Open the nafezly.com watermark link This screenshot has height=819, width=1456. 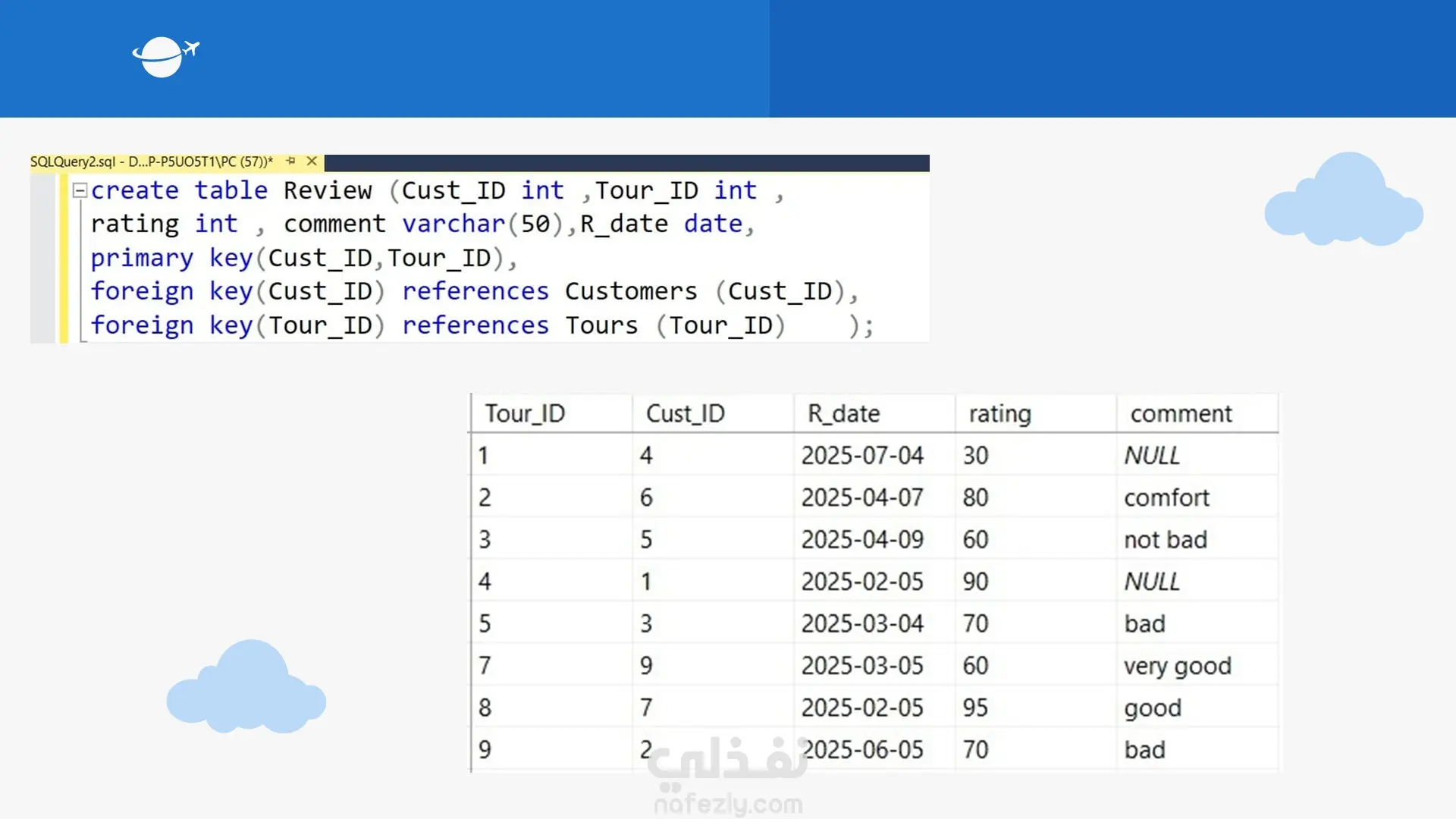pyautogui.click(x=728, y=804)
